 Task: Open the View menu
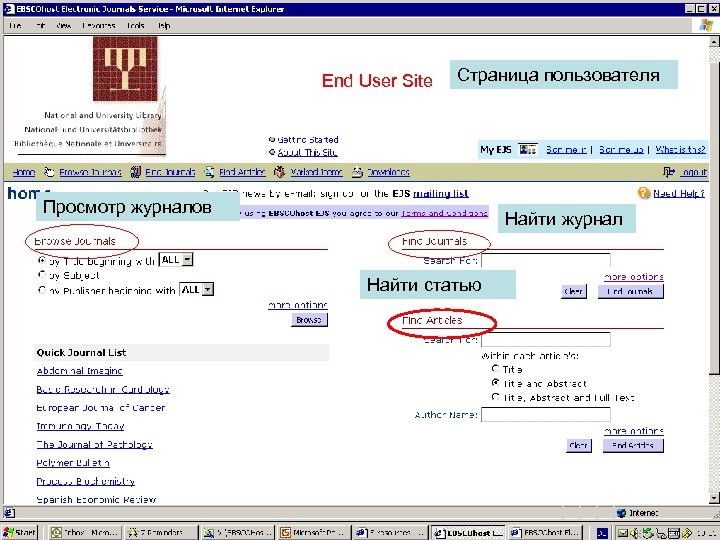tap(63, 25)
